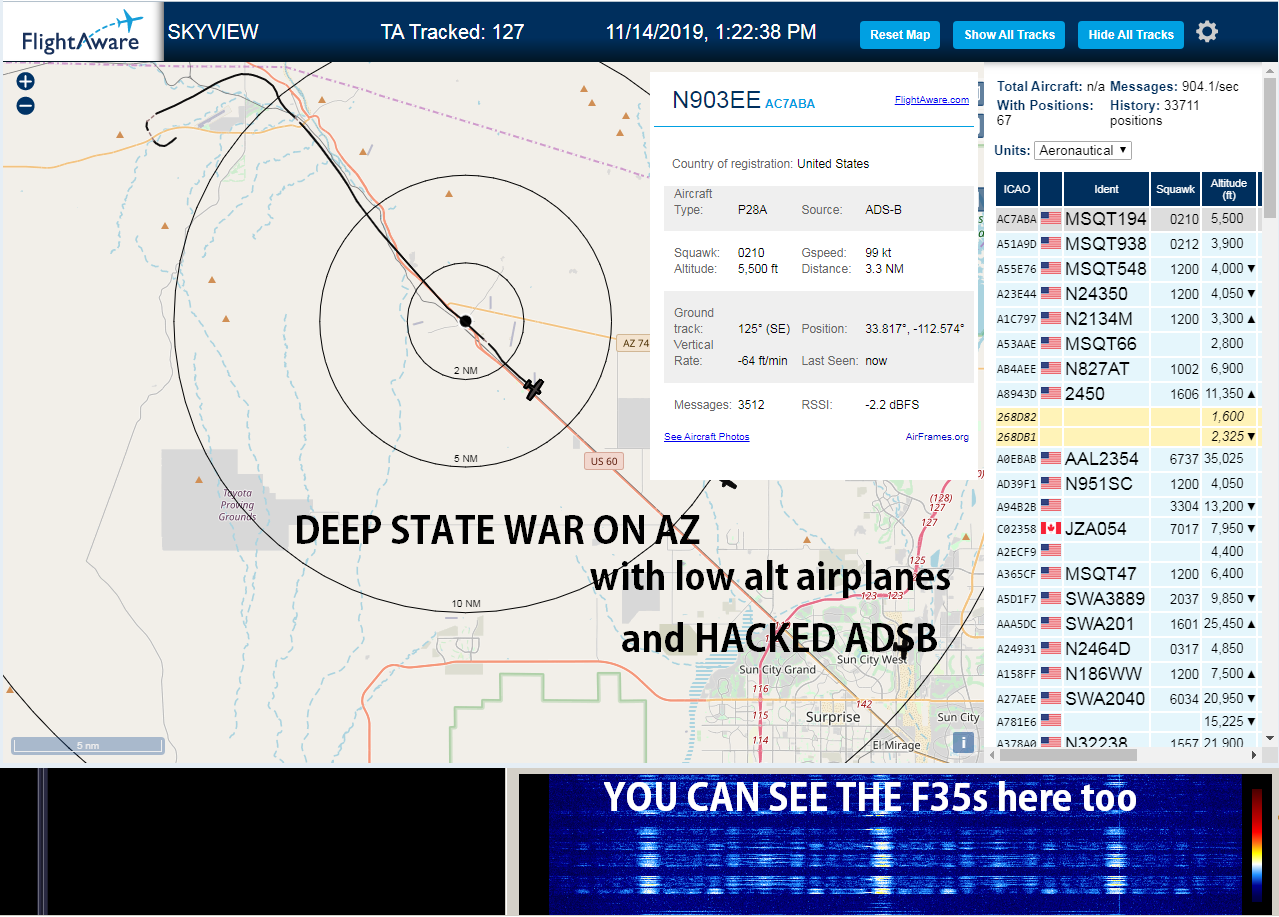The width and height of the screenshot is (1279, 917).
Task: Open See Aircraft Photos link
Action: 706,437
